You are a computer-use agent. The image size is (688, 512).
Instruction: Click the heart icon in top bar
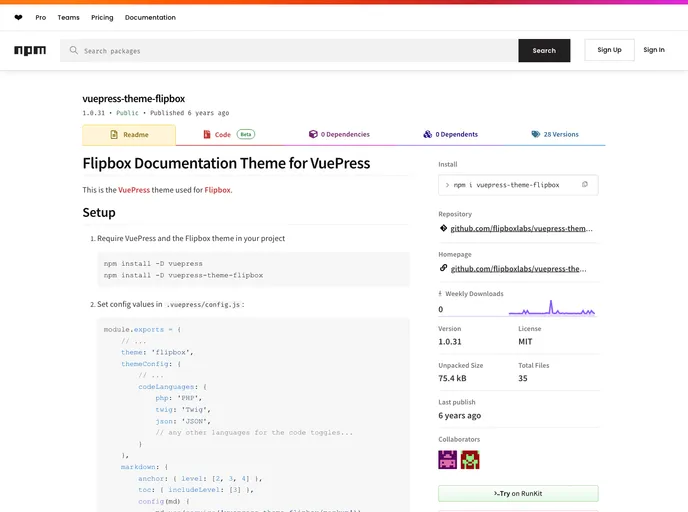click(x=18, y=18)
